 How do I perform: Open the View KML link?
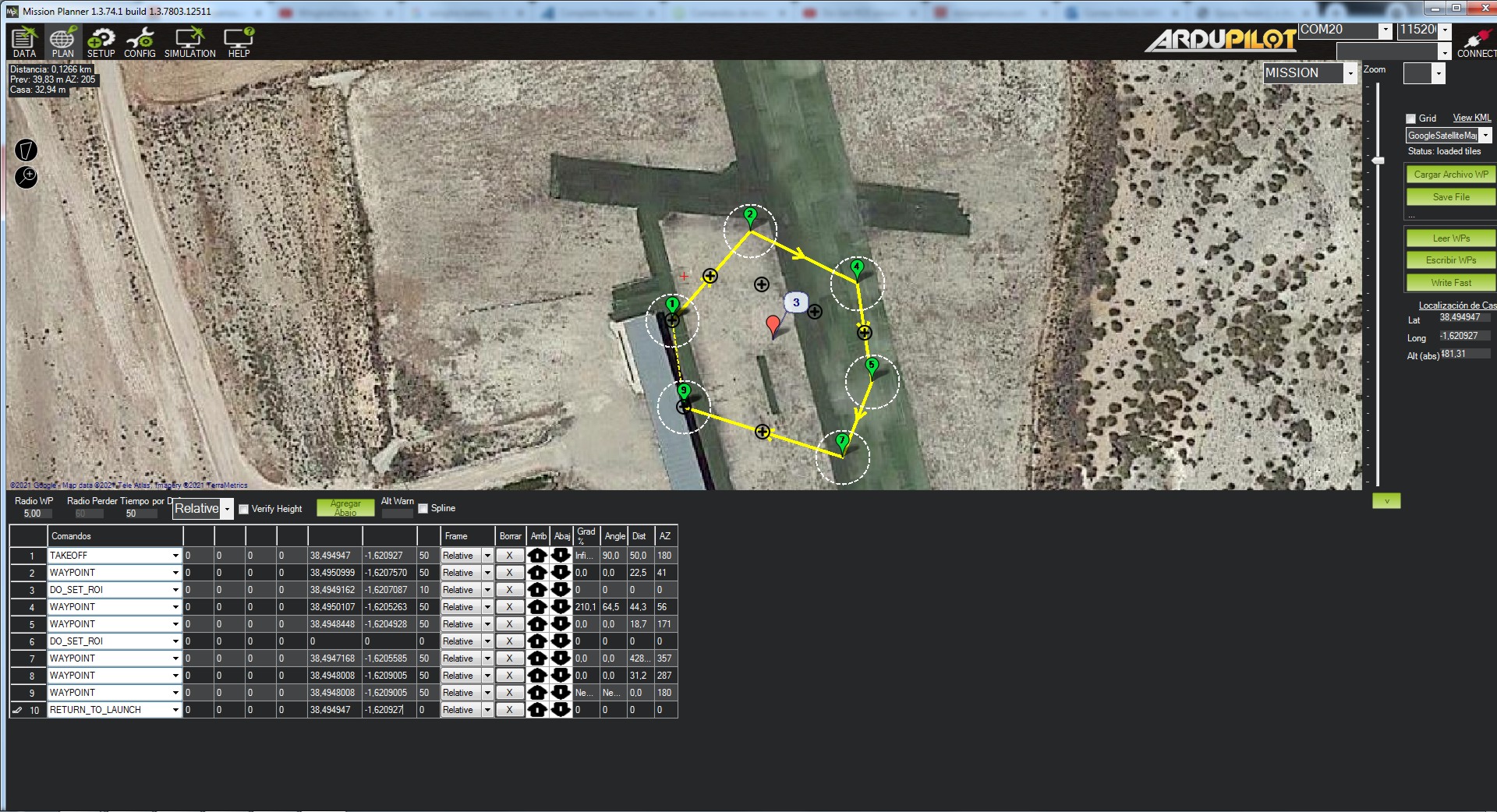point(1471,118)
